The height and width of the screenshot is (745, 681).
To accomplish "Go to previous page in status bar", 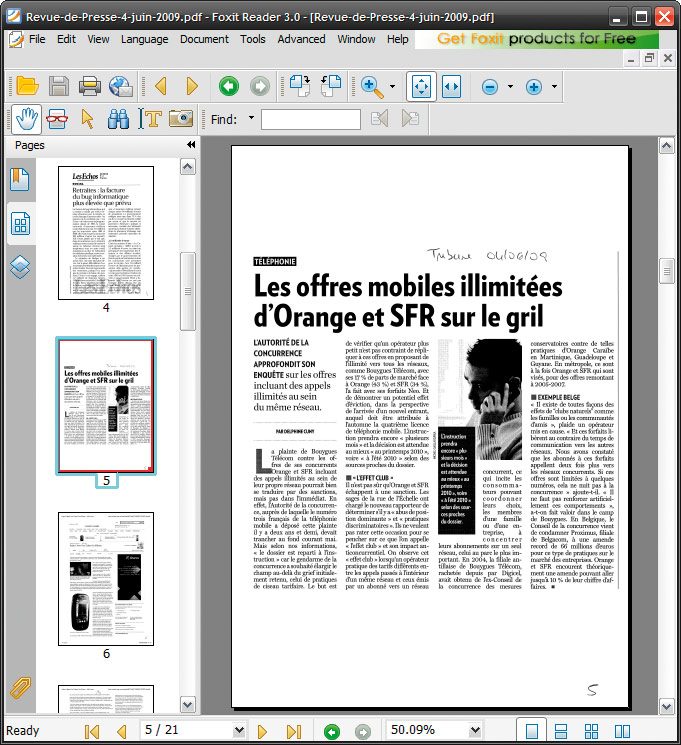I will tap(122, 731).
